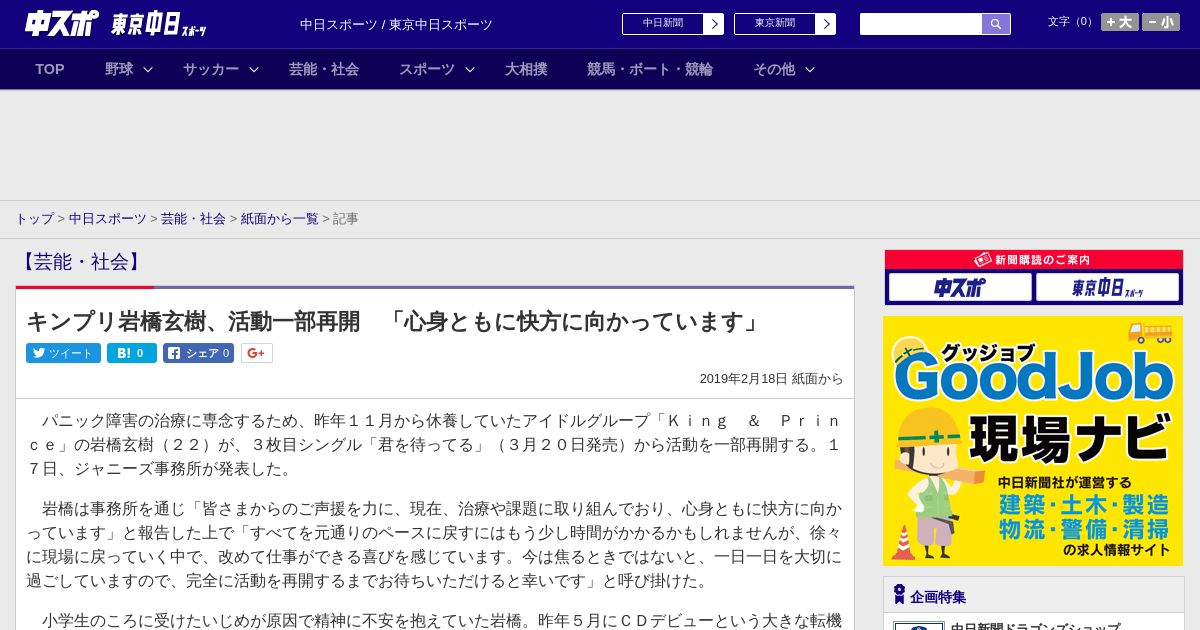1200x630 pixels.
Task: Click the 東京中日スポーツ header logo
Action: (x=159, y=24)
